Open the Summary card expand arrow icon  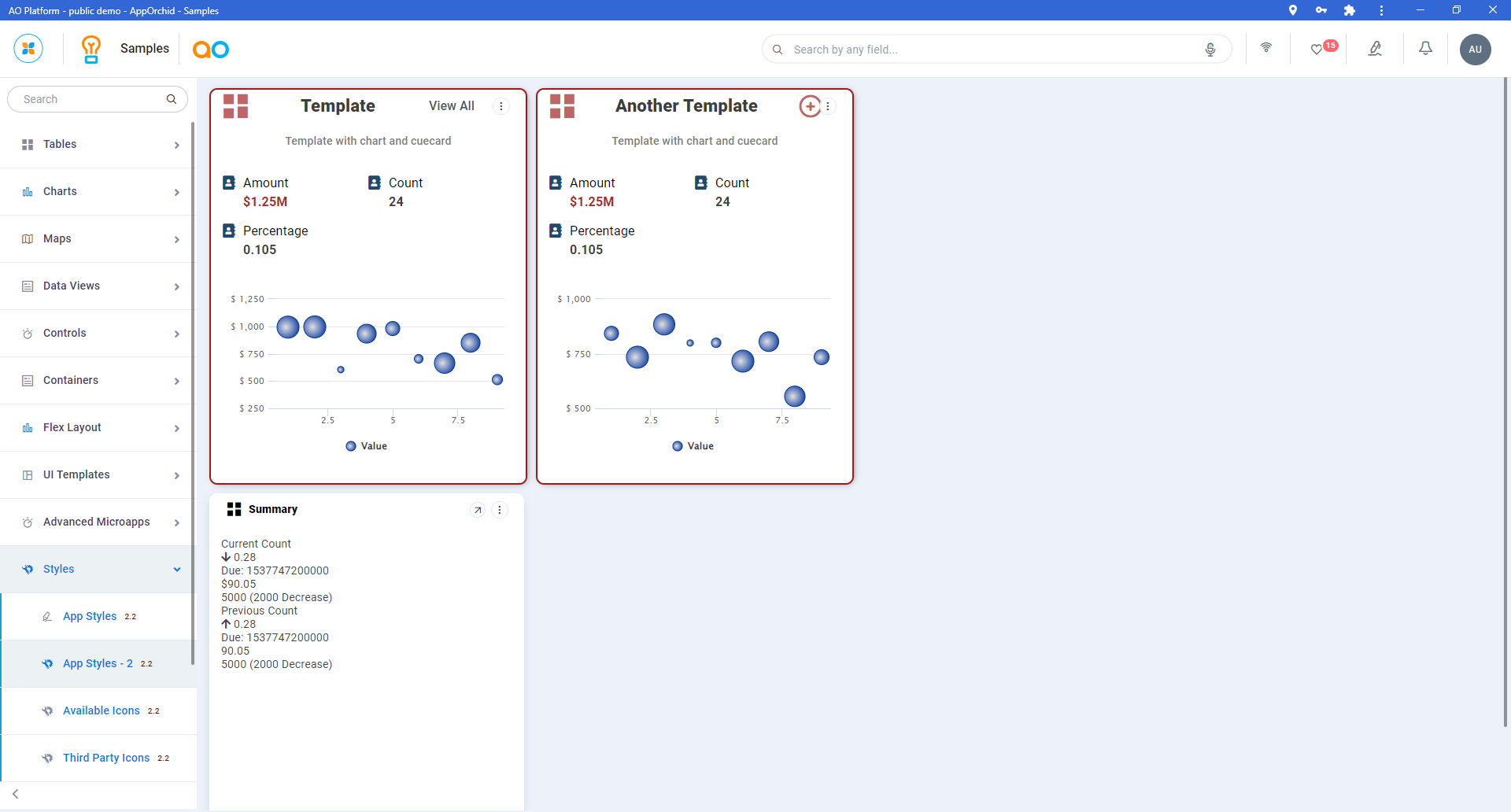point(478,510)
